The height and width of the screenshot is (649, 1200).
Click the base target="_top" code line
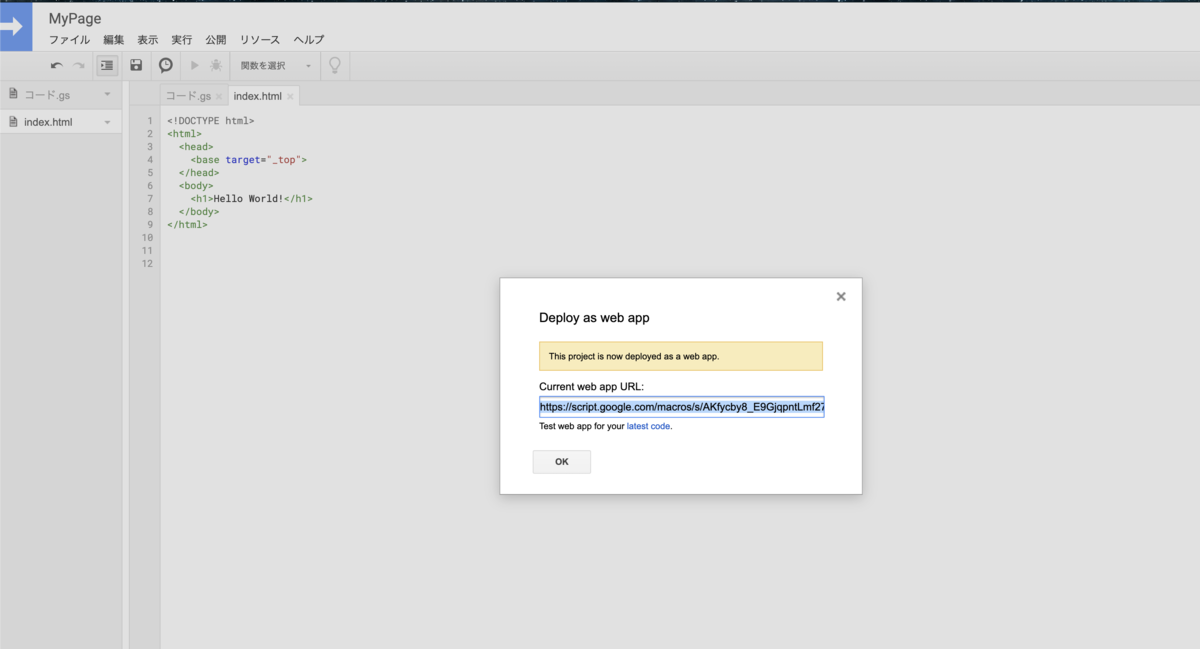tap(248, 159)
